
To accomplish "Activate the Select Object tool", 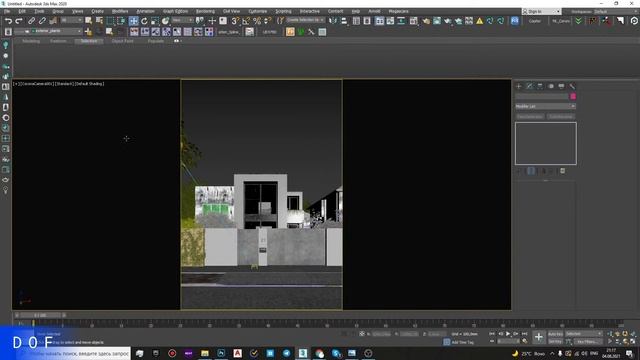I will pos(89,21).
